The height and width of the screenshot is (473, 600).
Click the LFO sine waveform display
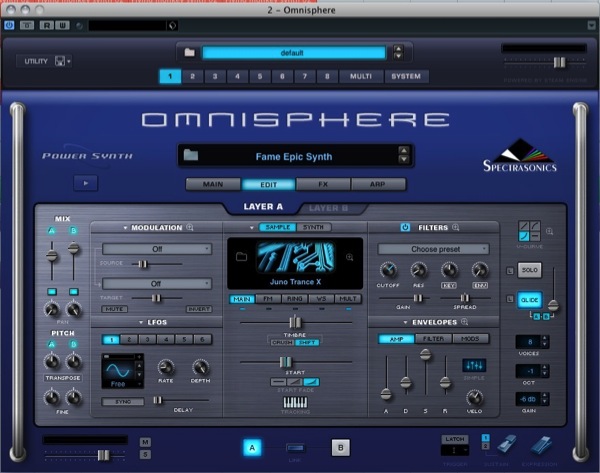(x=117, y=371)
